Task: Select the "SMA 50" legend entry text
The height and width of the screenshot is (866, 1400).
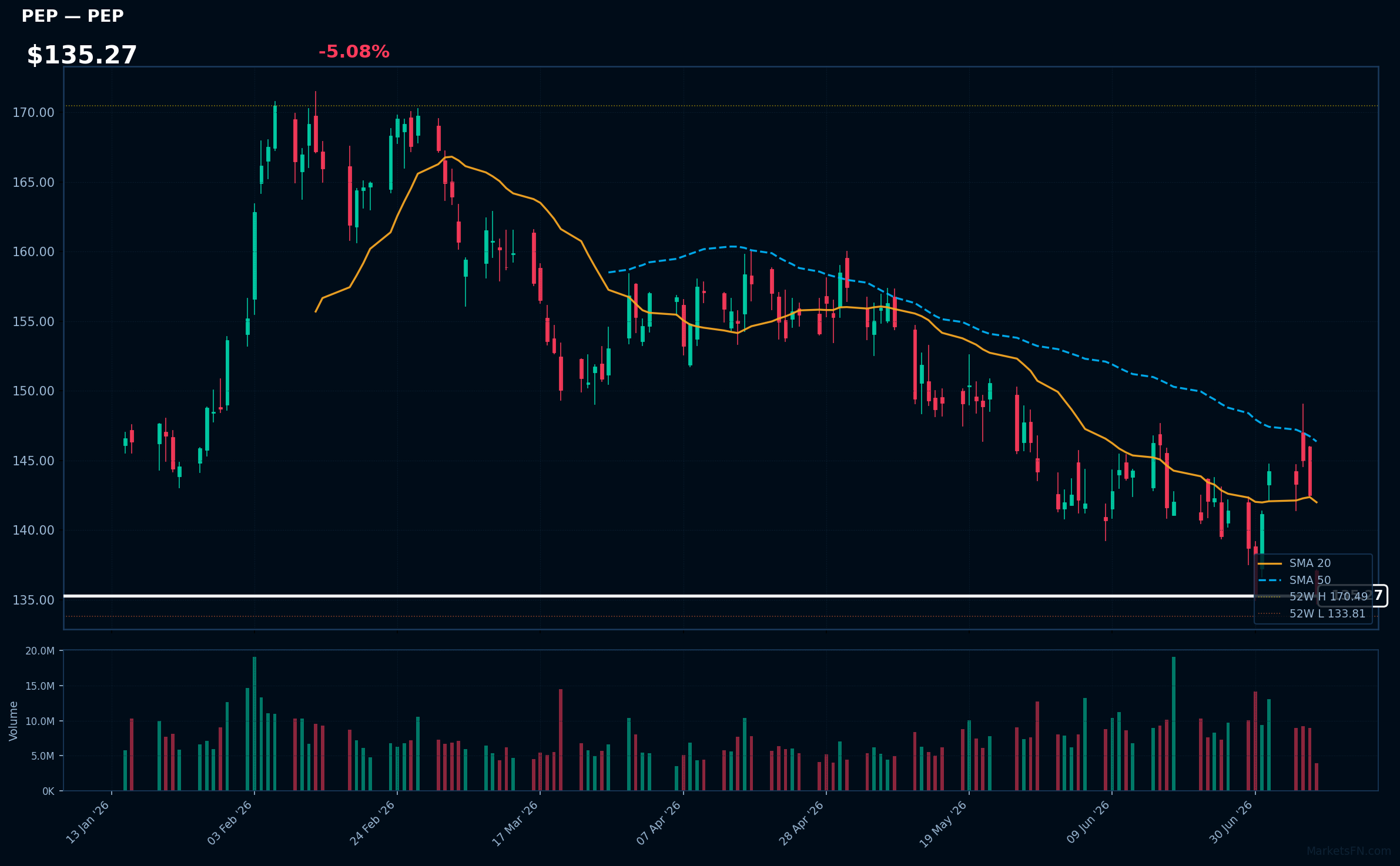Action: (1310, 580)
